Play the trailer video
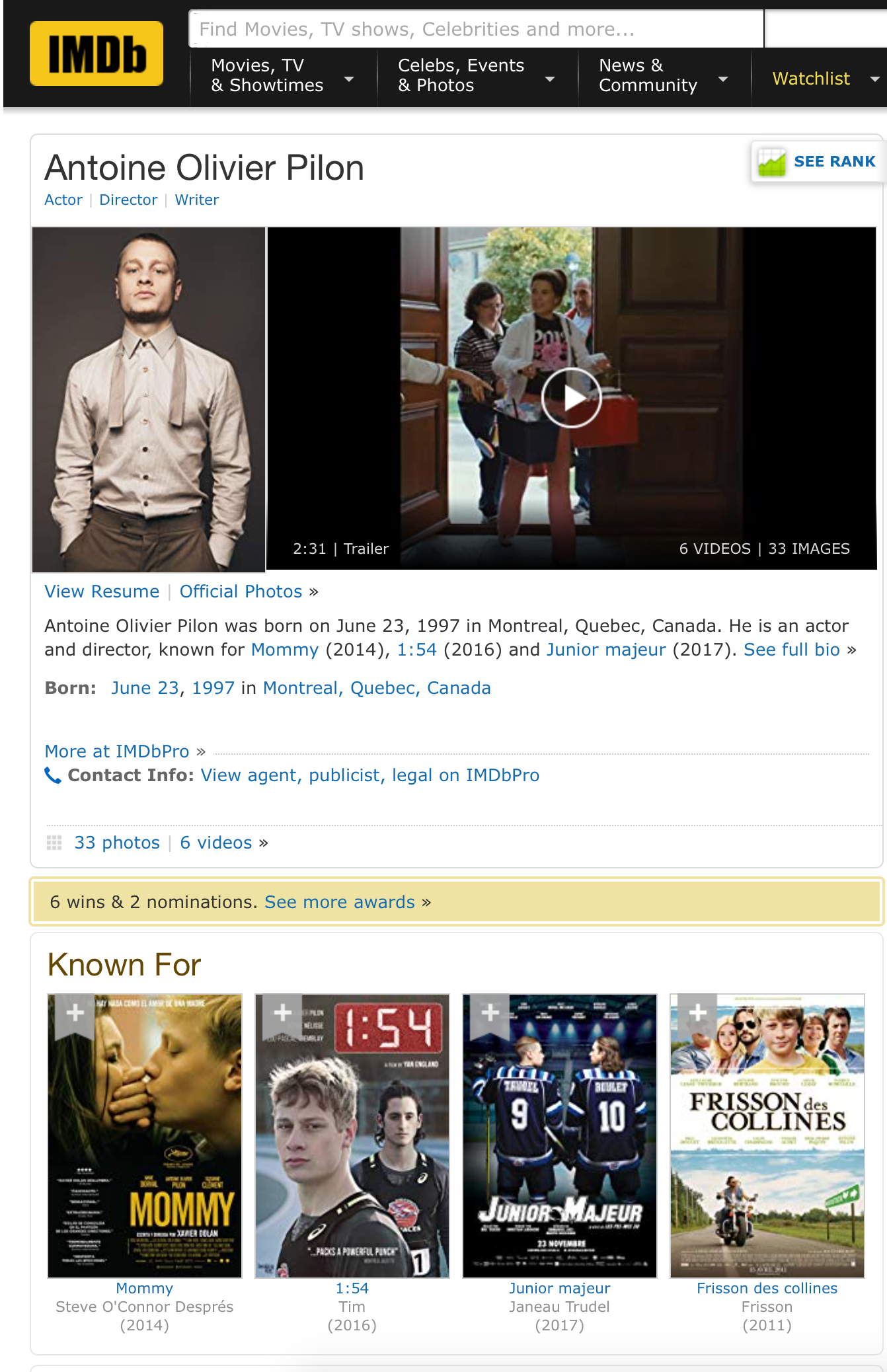The height and width of the screenshot is (1372, 887). point(571,398)
